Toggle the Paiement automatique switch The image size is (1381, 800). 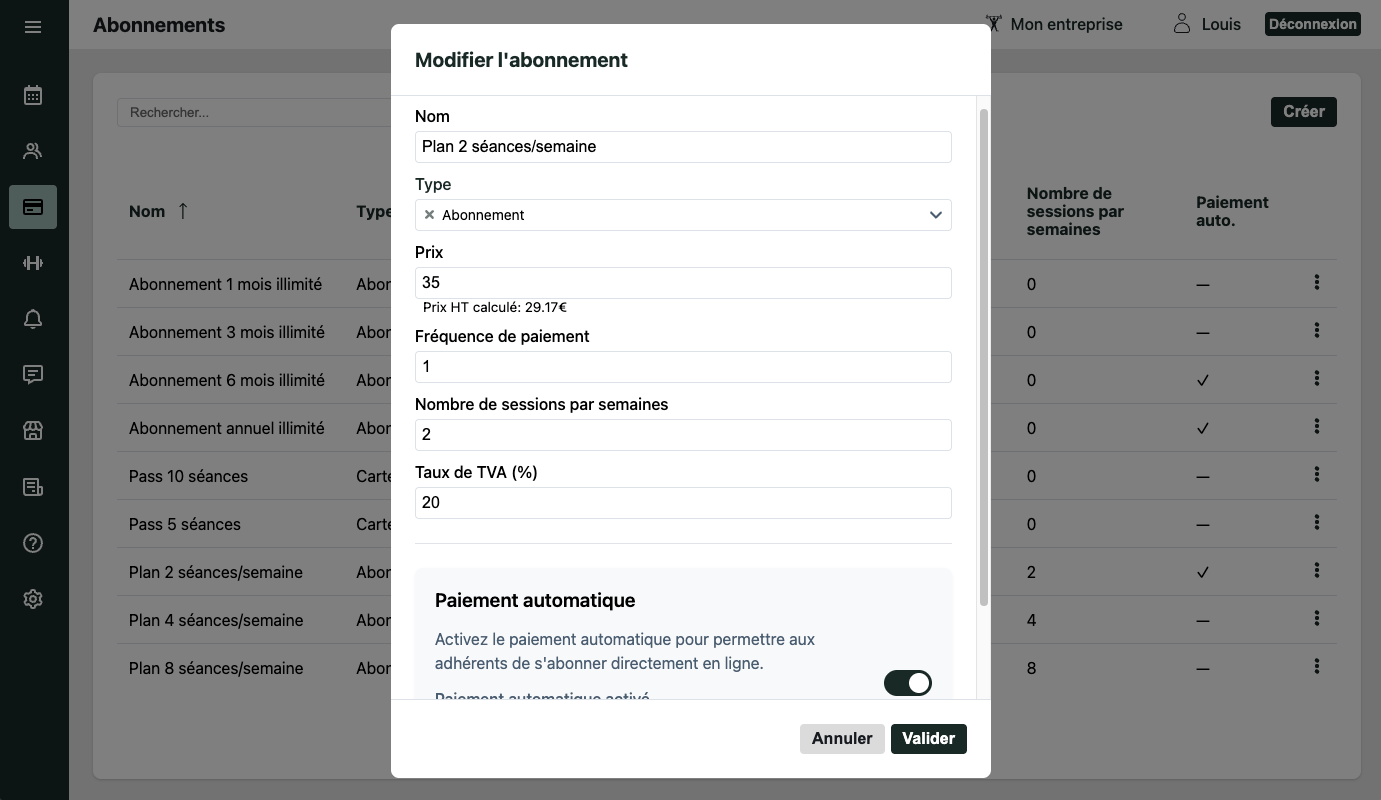click(x=908, y=683)
